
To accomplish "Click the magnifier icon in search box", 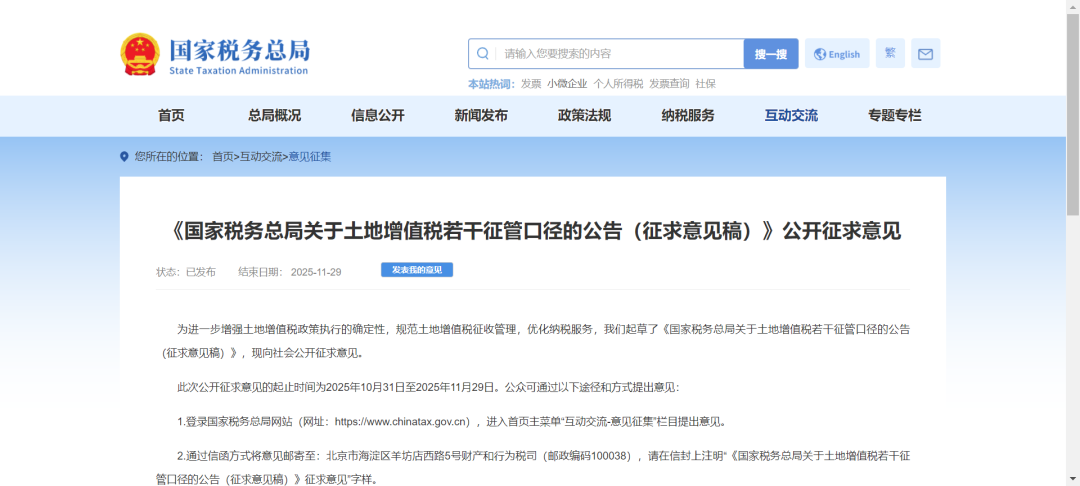I will tap(483, 54).
